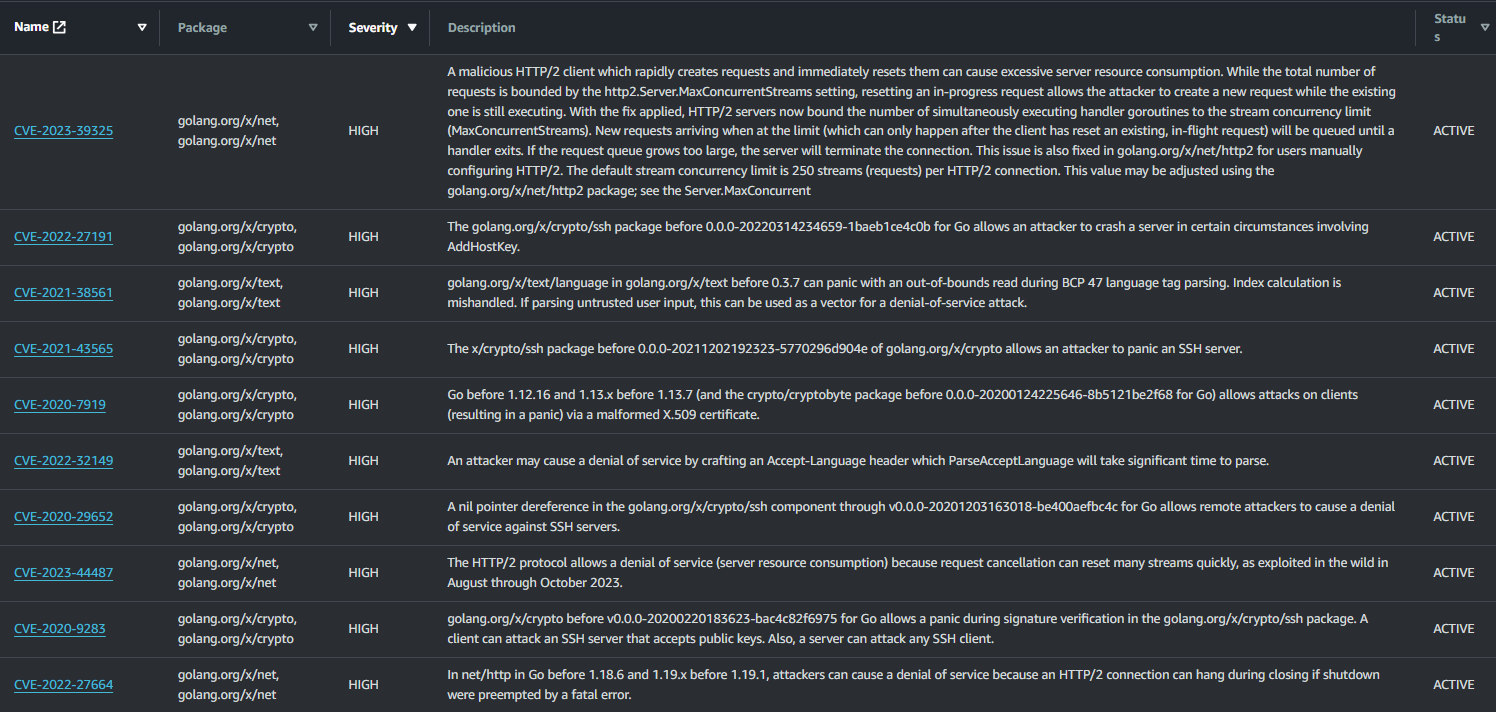Viewport: 1496px width, 712px height.
Task: Click the Package column header label
Action: coord(202,28)
